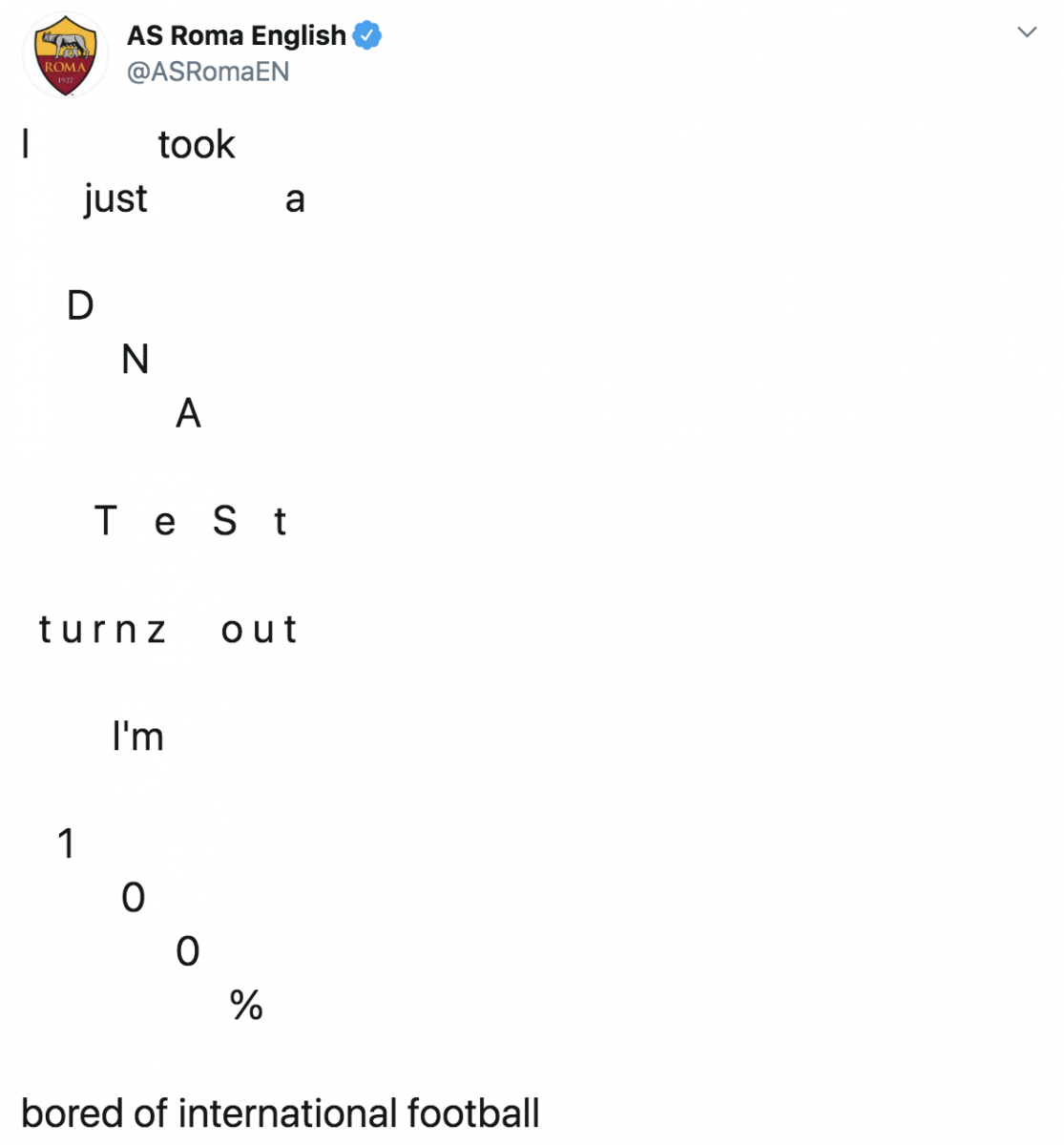Screen dimensions: 1064x1145
Task: Visit the @ASRomaEN handle link
Action: (208, 72)
